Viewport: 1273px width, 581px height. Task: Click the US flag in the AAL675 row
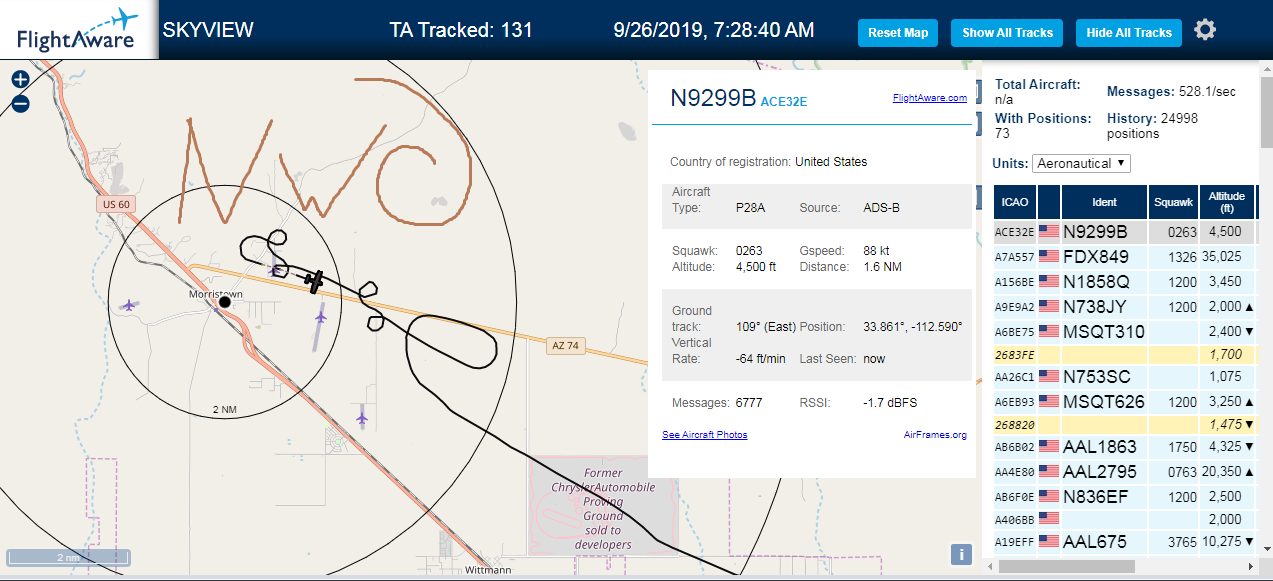(x=1049, y=542)
